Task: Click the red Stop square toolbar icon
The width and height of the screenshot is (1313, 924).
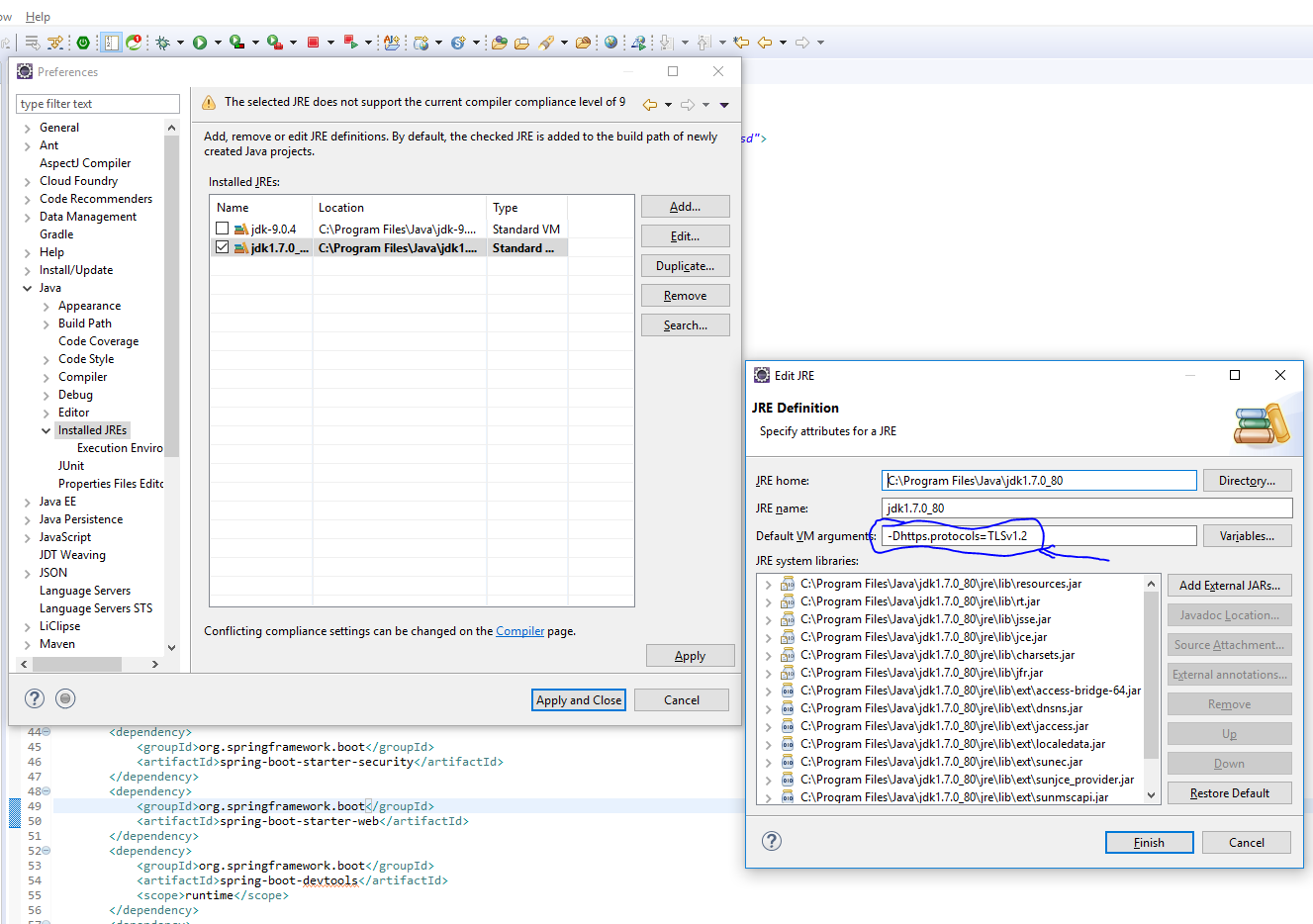Action: 313,43
